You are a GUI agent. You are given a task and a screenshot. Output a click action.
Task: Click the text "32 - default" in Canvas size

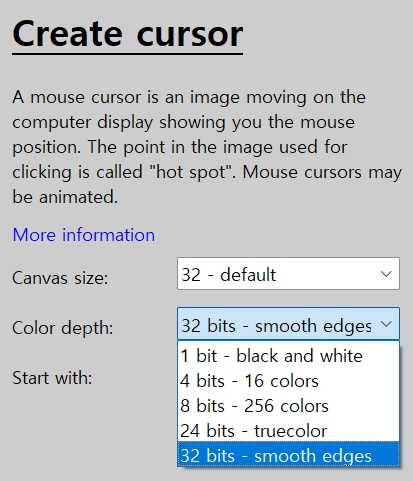click(x=229, y=275)
